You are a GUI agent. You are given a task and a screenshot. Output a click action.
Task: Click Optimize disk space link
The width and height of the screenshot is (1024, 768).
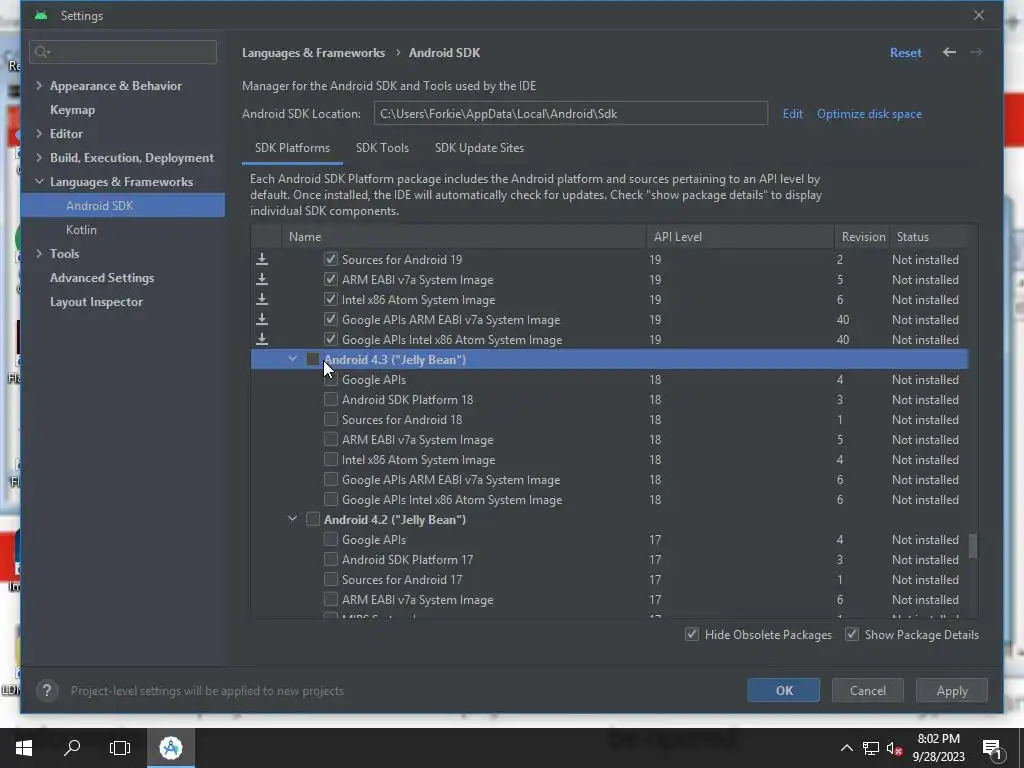[x=869, y=114]
